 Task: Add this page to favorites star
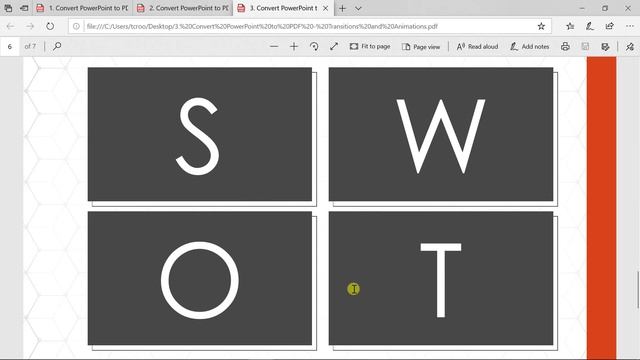click(541, 26)
